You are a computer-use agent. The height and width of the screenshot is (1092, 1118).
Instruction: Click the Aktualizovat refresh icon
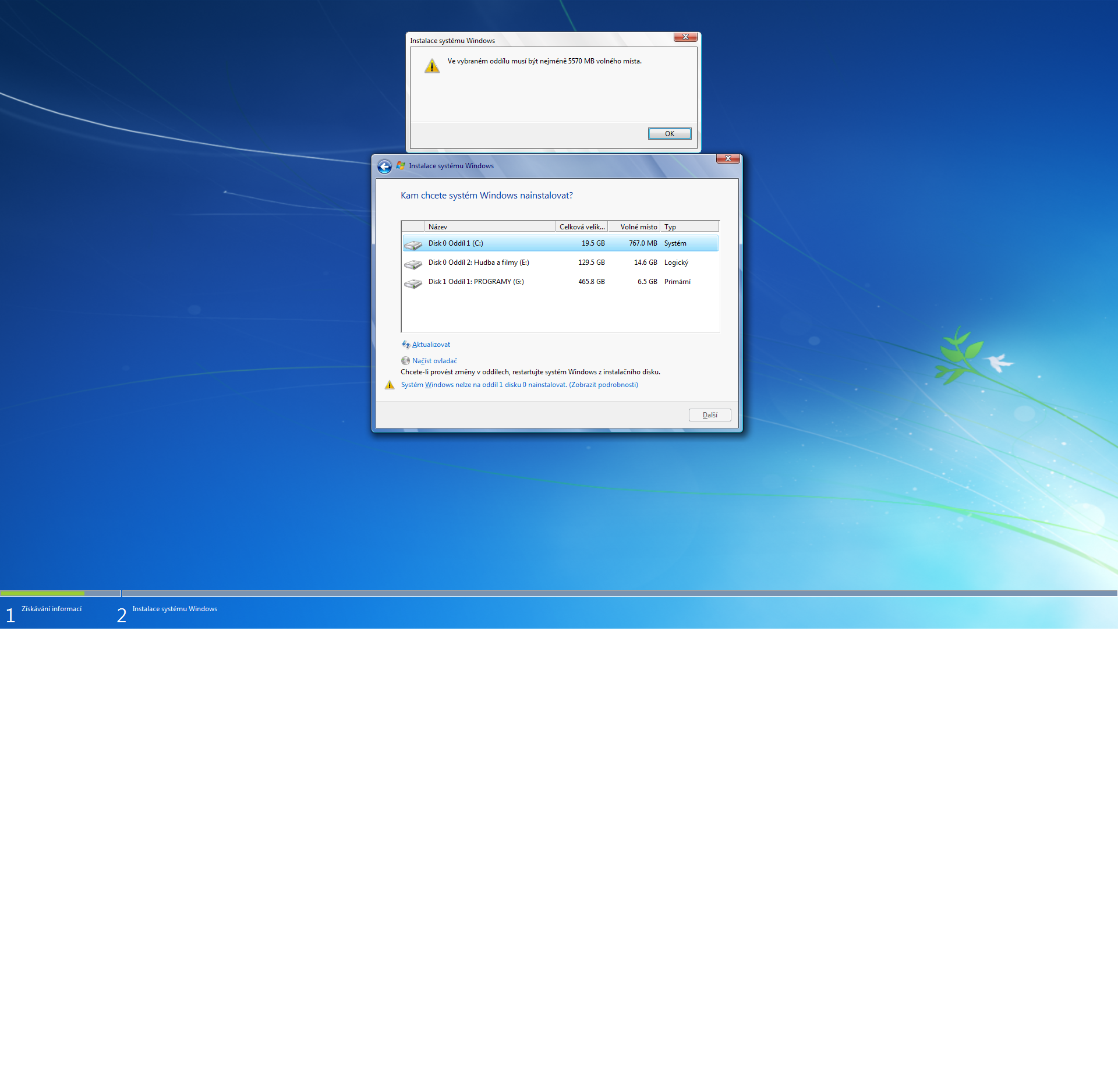(406, 345)
